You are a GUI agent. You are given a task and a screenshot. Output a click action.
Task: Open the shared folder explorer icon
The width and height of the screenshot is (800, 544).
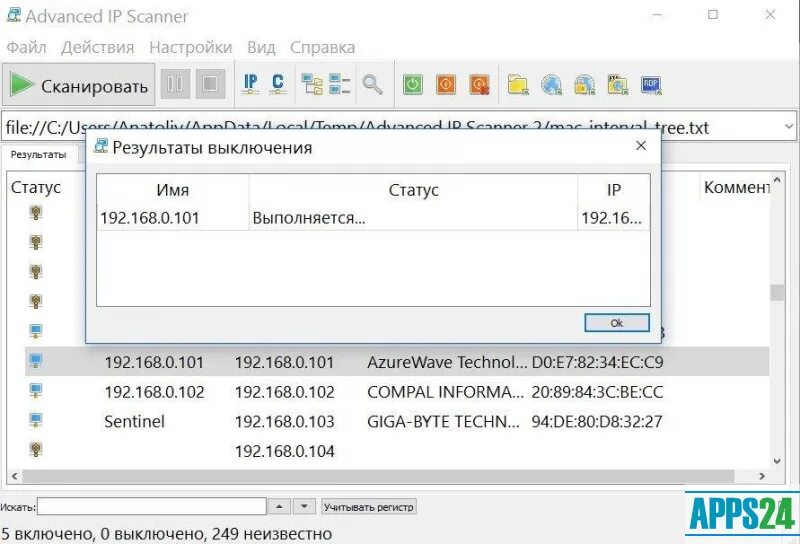518,85
